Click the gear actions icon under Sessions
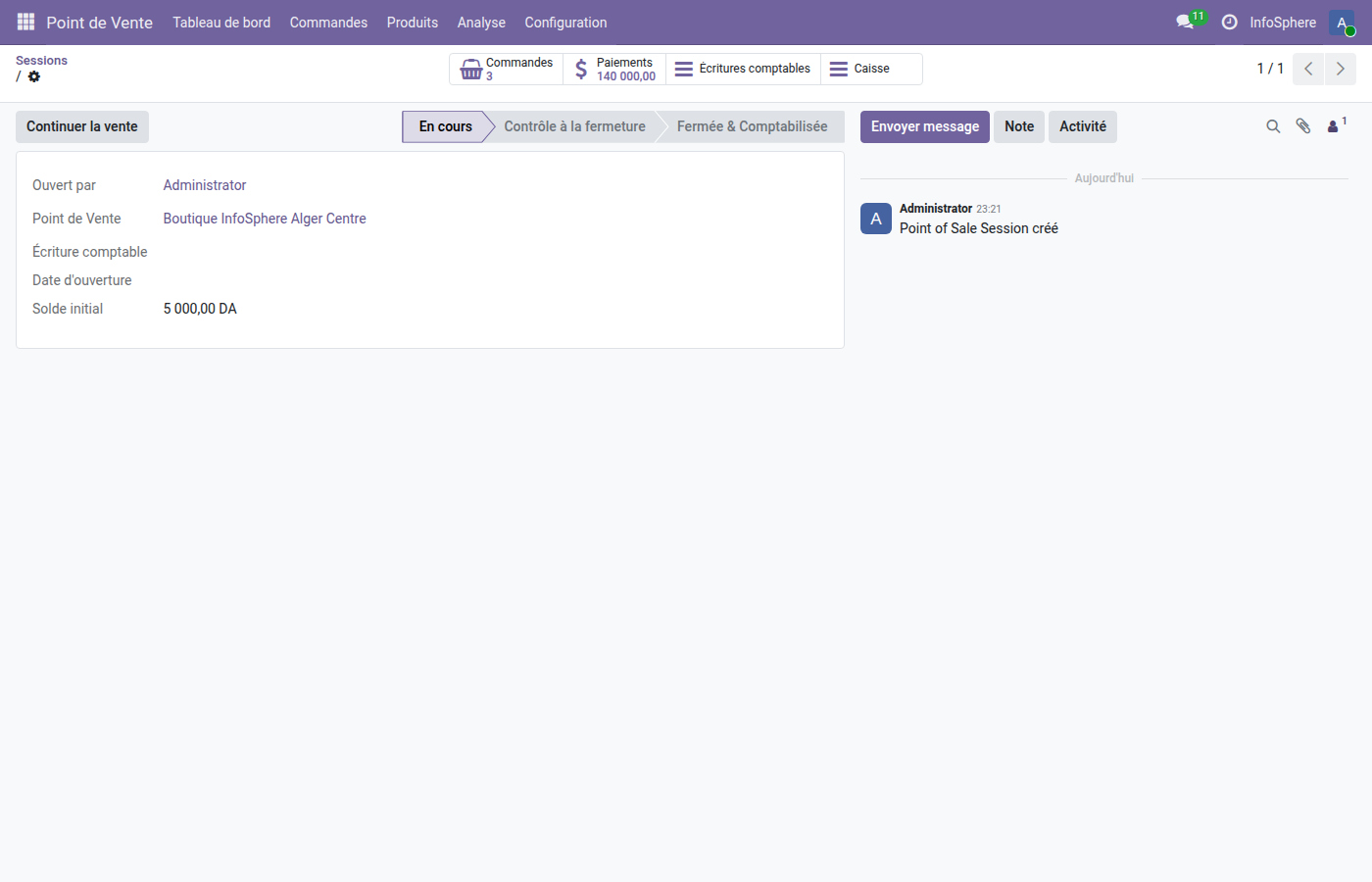The image size is (1372, 882). 34,76
